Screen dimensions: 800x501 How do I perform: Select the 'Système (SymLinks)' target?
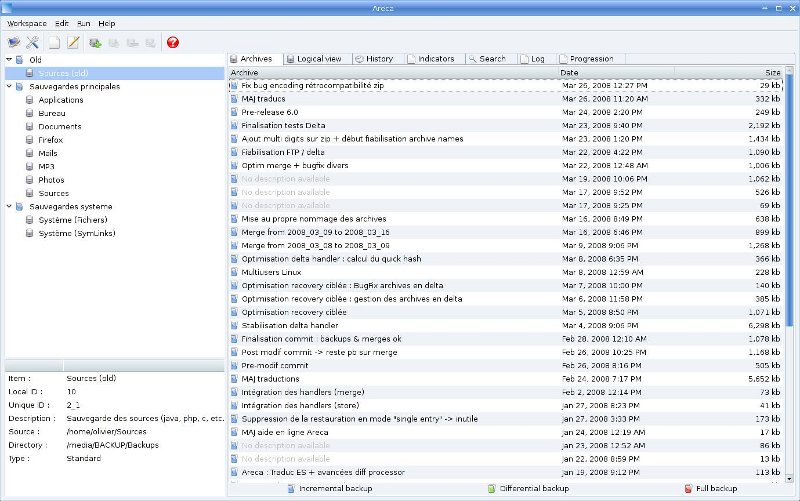tap(77, 233)
